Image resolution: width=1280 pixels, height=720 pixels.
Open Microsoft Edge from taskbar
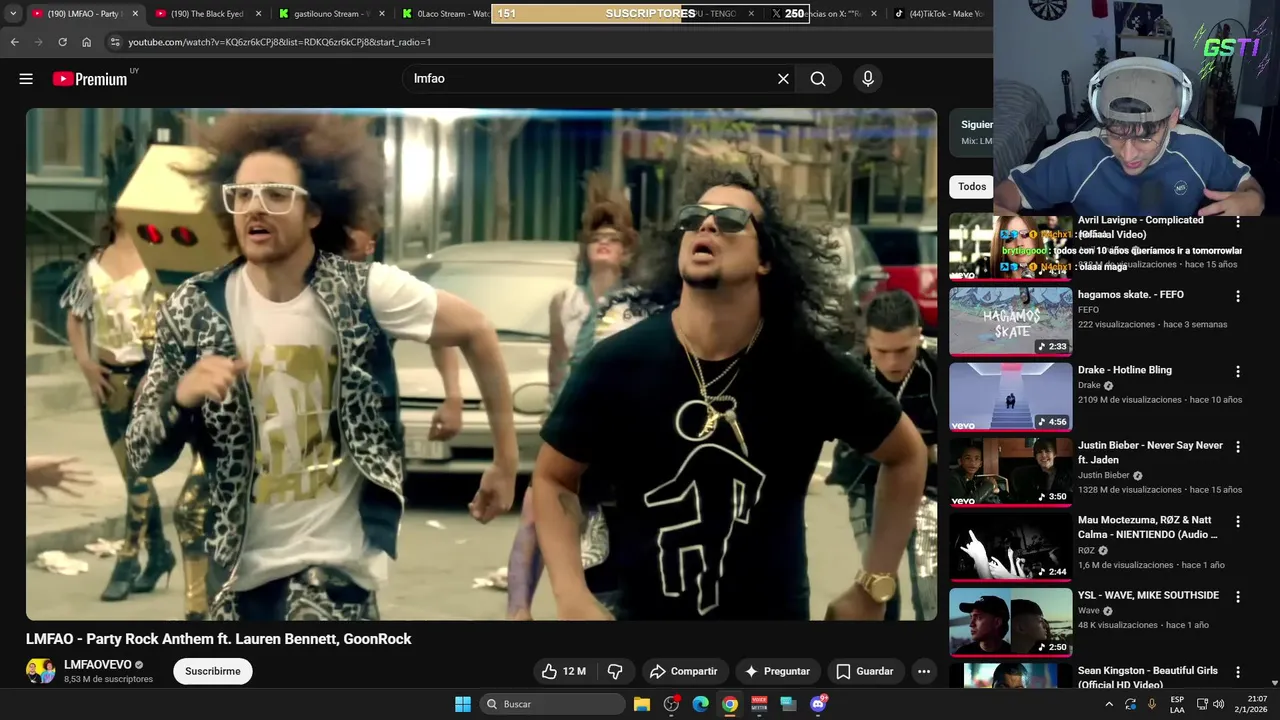click(x=701, y=704)
